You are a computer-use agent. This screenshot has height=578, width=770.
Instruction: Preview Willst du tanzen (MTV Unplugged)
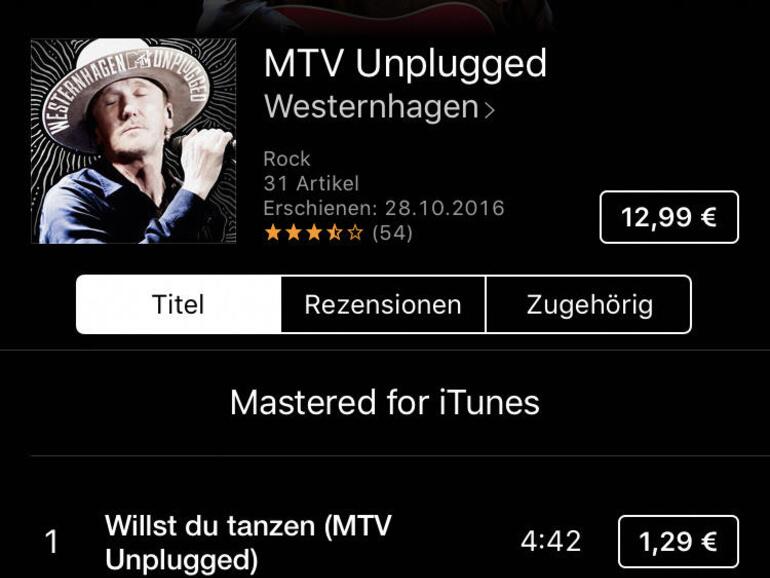point(248,543)
